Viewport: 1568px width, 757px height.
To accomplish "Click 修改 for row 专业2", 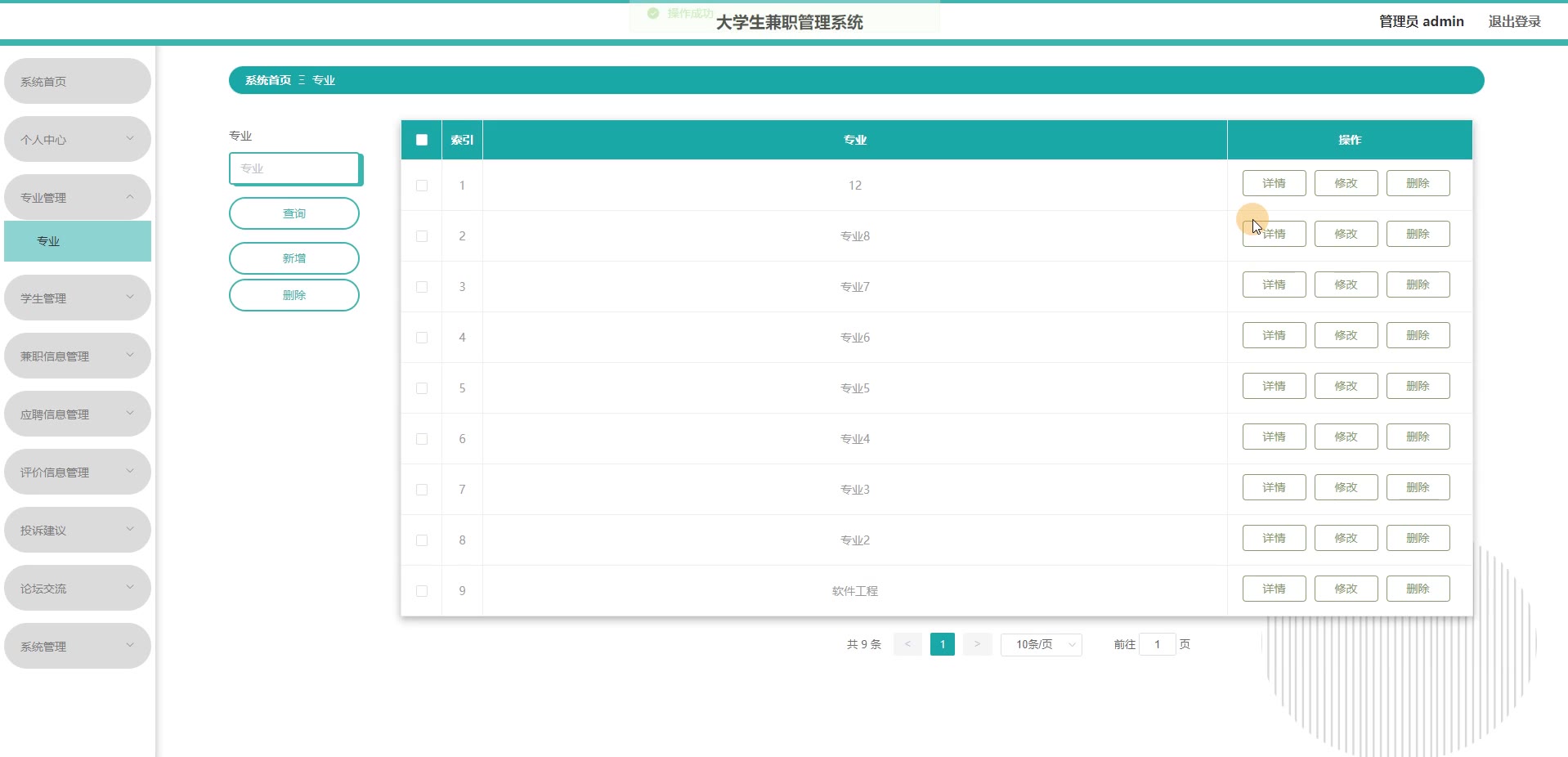I will pos(1346,538).
